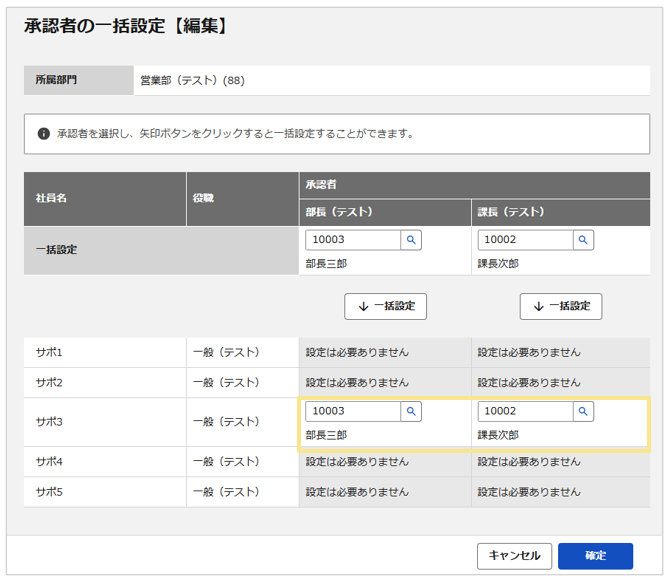
Task: Select employee name サポ1
Action: pos(49,352)
